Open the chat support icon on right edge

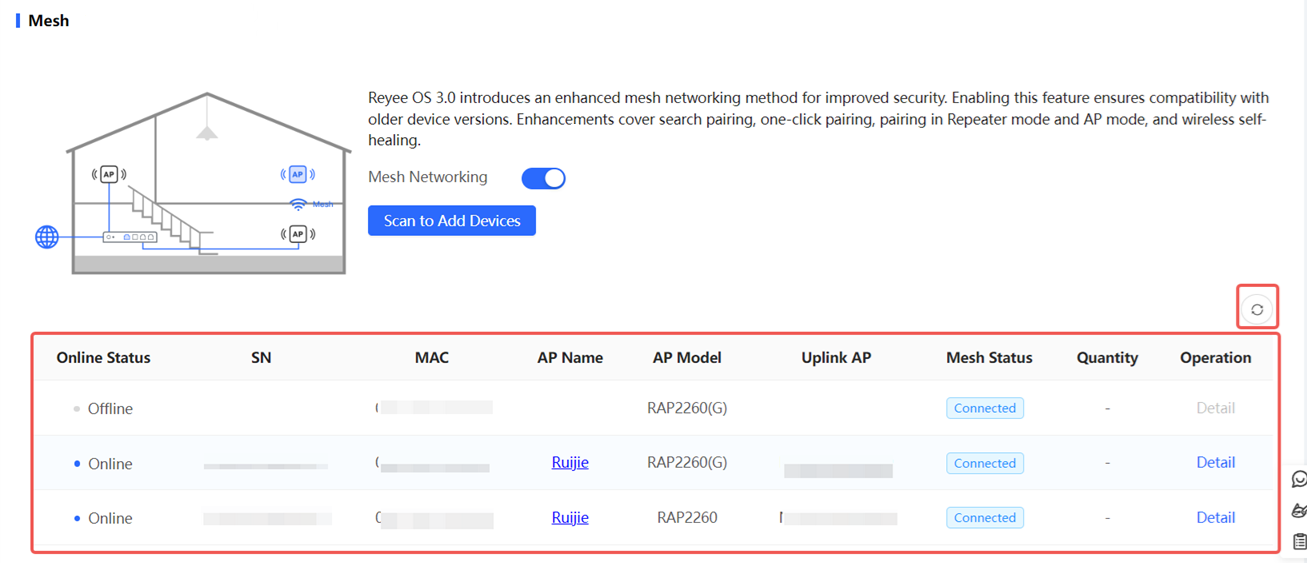tap(1299, 479)
